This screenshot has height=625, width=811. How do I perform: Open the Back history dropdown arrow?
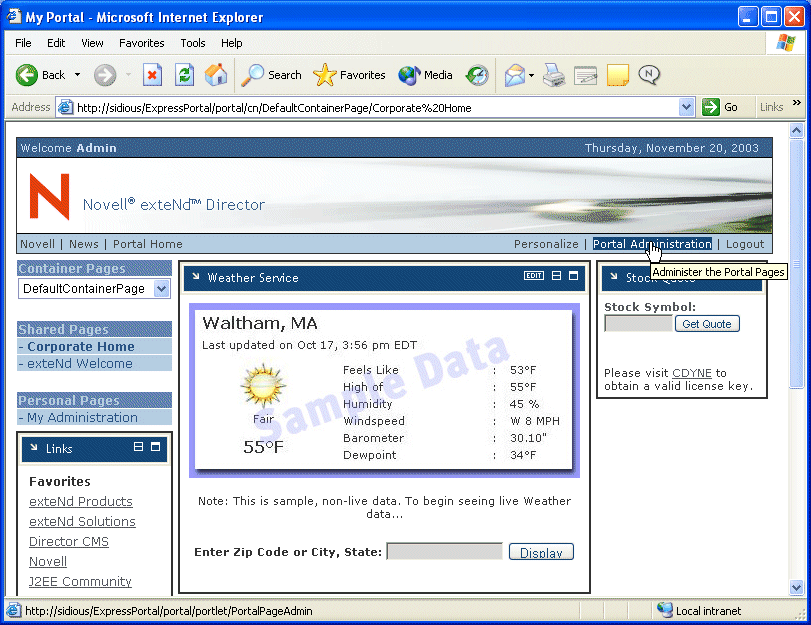78,76
